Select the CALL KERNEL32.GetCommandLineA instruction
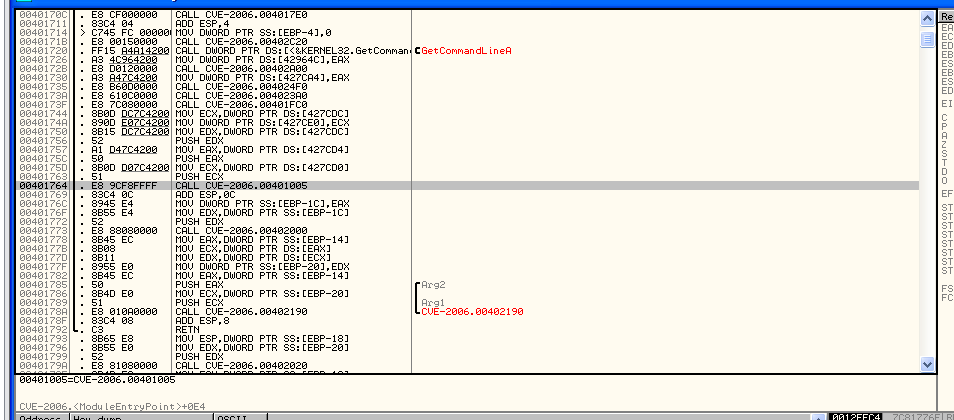 click(293, 51)
